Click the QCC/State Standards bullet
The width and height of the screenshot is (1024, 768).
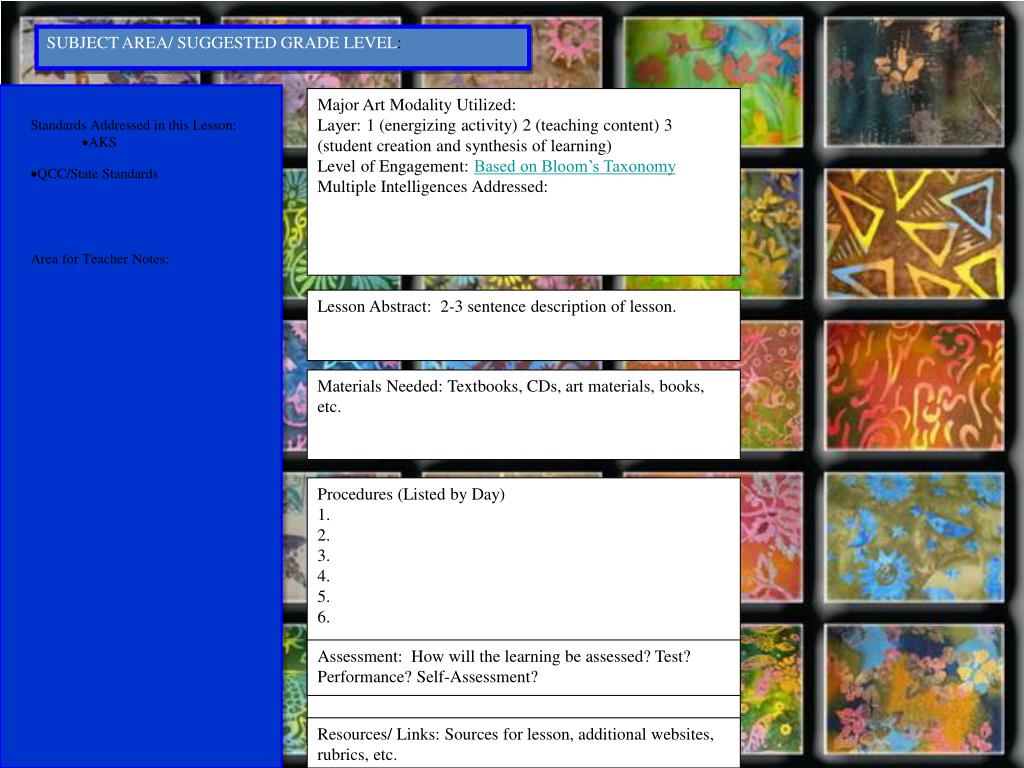(94, 174)
